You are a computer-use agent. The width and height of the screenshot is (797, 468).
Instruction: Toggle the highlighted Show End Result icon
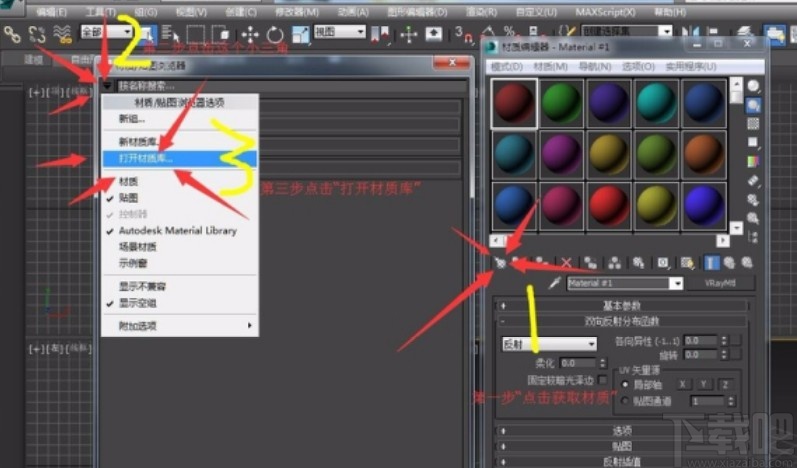(x=711, y=263)
